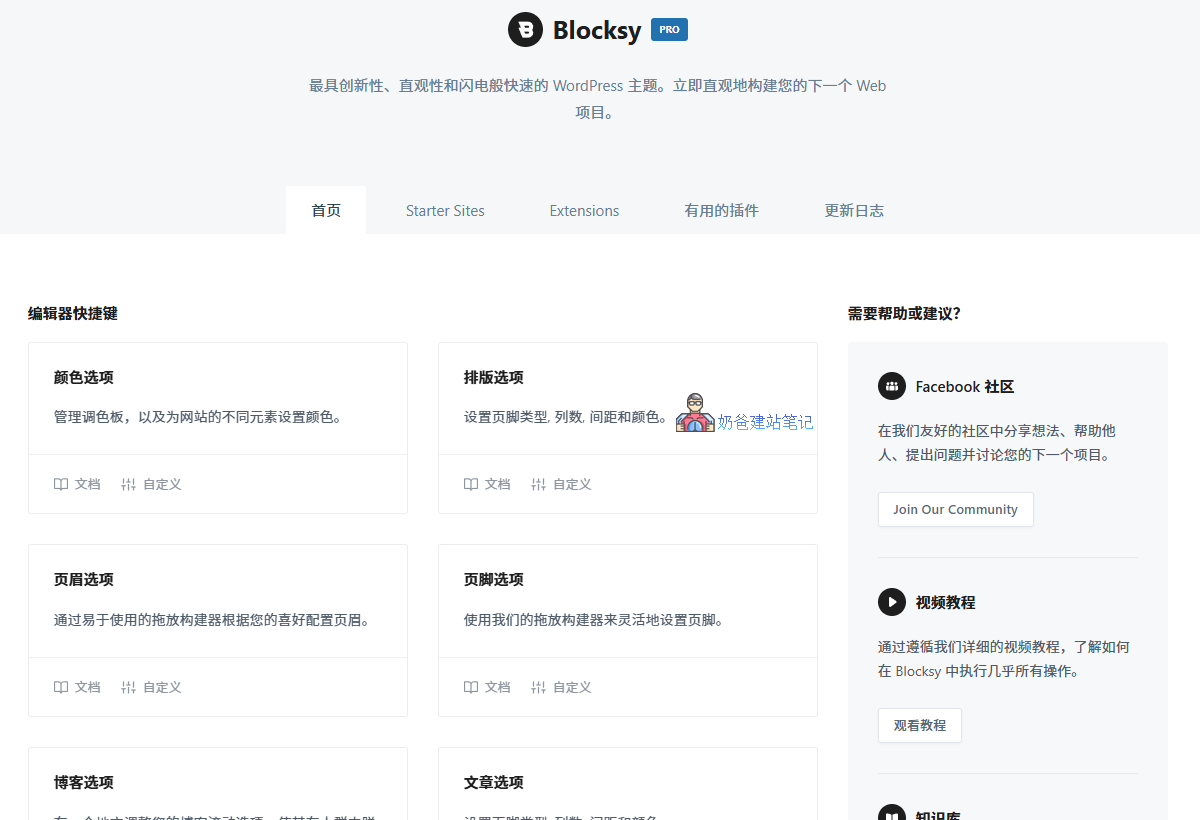
Task: Click the documentation book icon under 颜色选项
Action: click(x=60, y=483)
